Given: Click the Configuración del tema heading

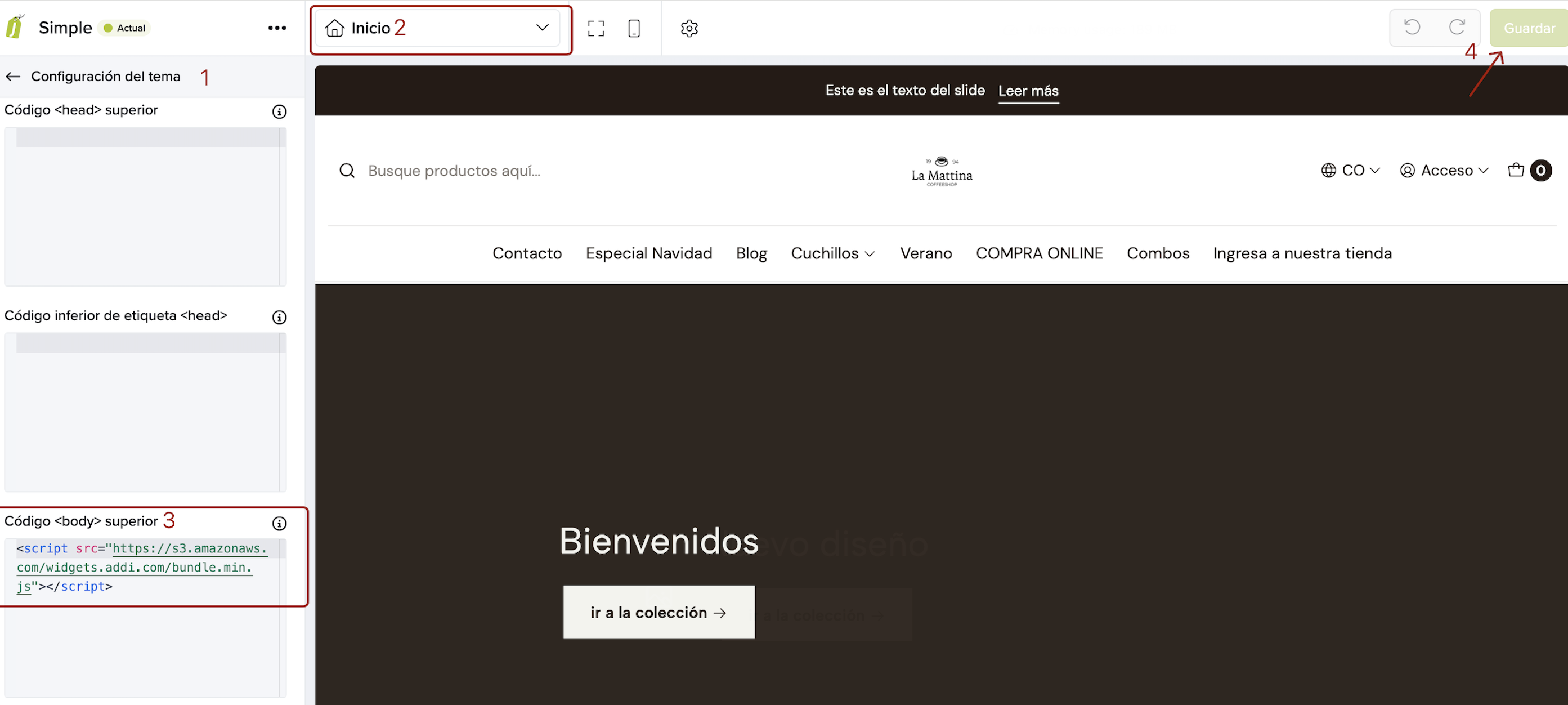Looking at the screenshot, I should [x=105, y=77].
